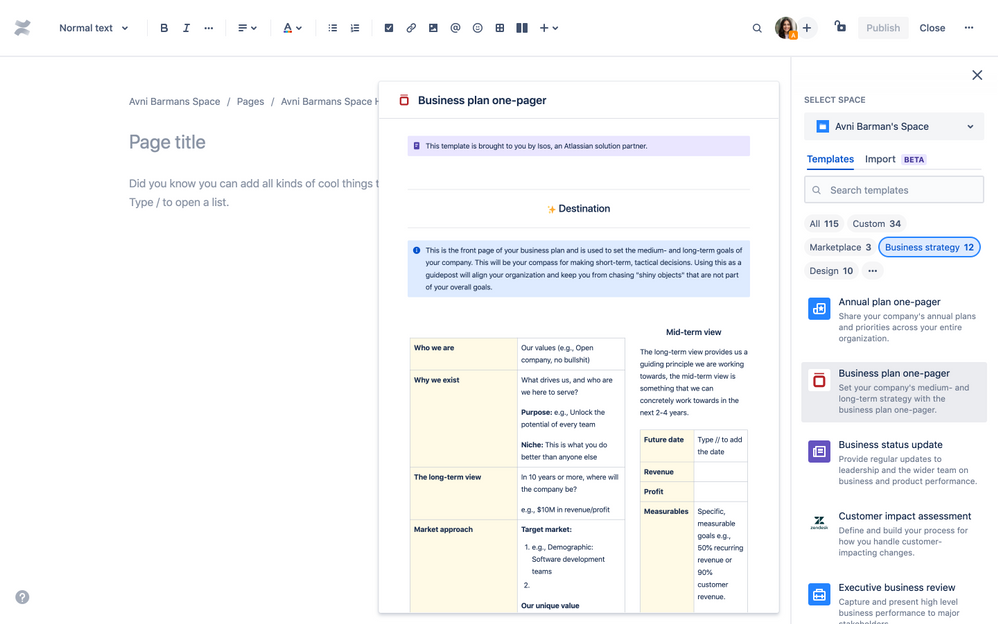
Task: Filter templates by Design 10
Action: [x=831, y=271]
